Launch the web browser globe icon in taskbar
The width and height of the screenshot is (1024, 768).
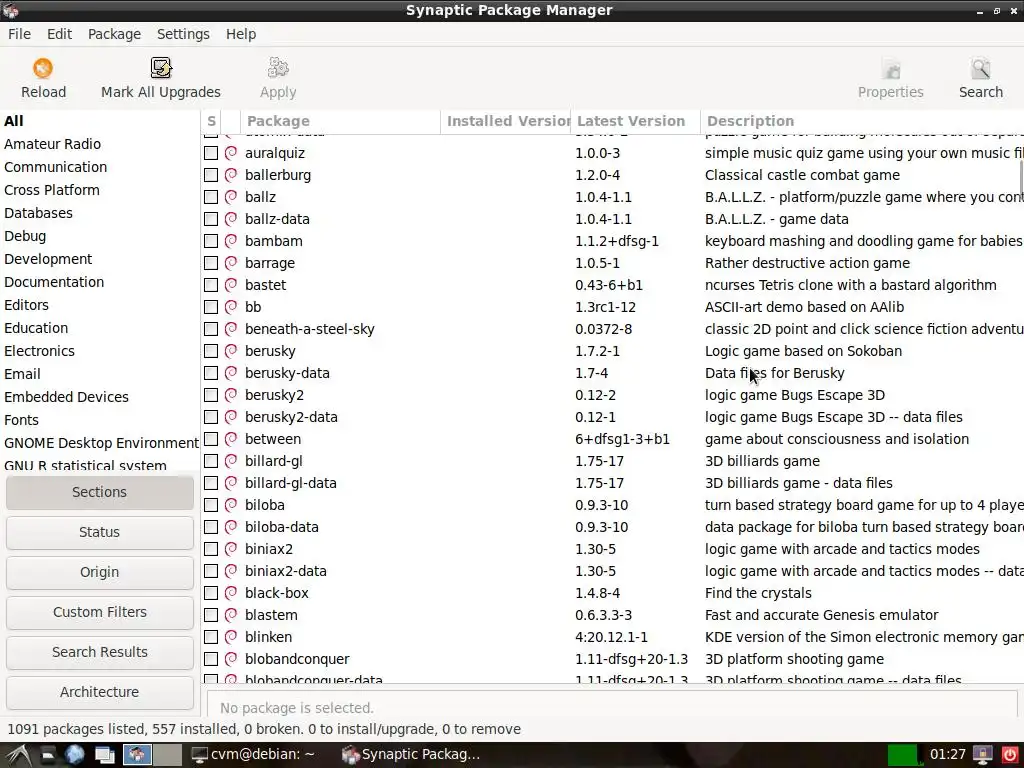tap(74, 755)
